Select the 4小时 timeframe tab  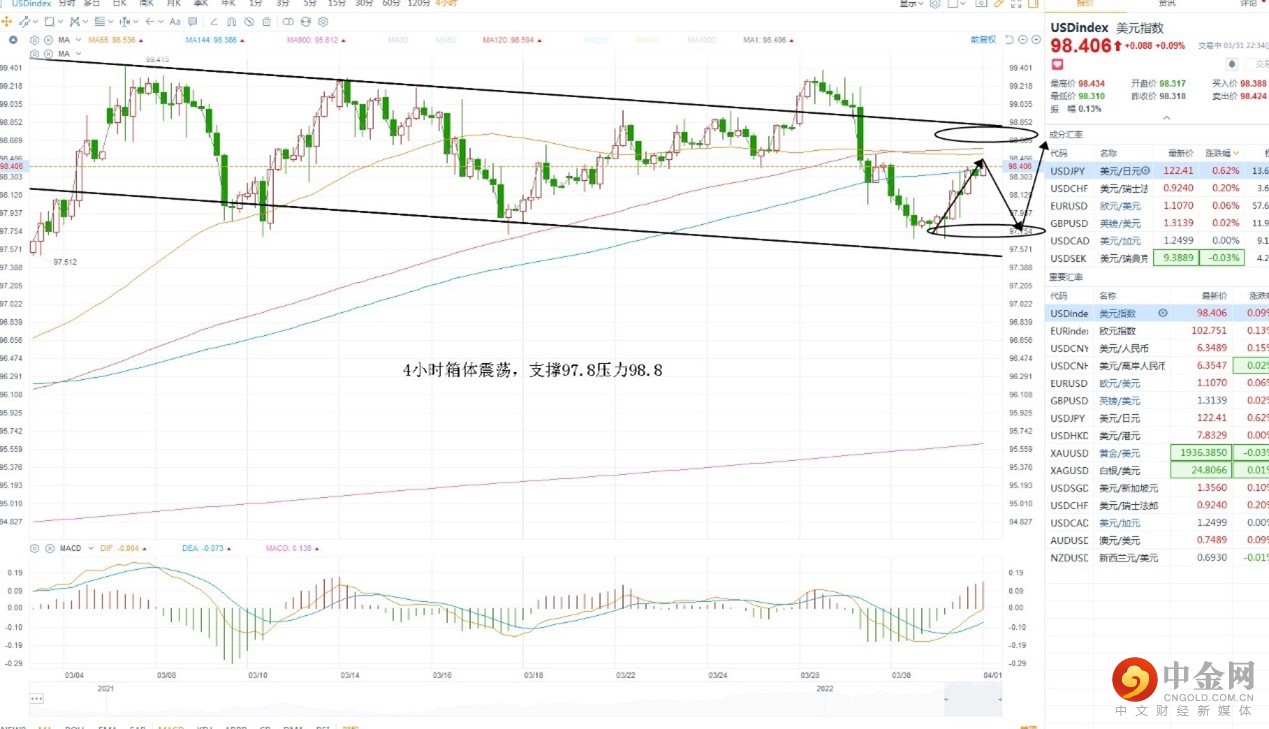[x=445, y=4]
